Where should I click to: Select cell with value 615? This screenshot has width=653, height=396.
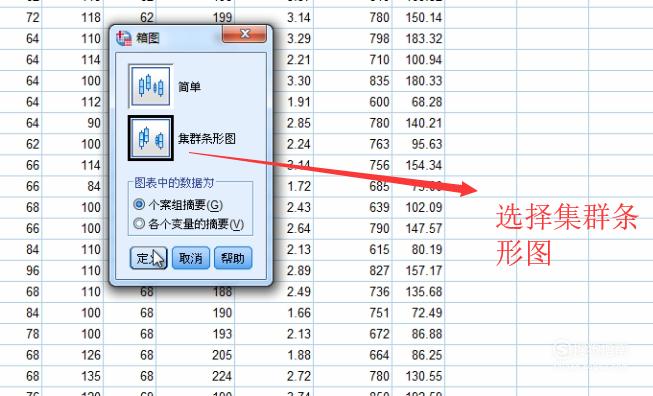(353, 249)
